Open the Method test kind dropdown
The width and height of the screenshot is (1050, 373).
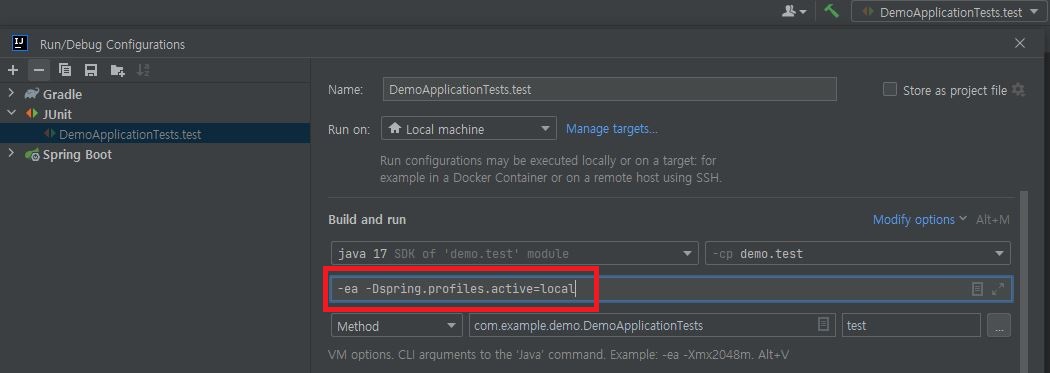coord(396,325)
